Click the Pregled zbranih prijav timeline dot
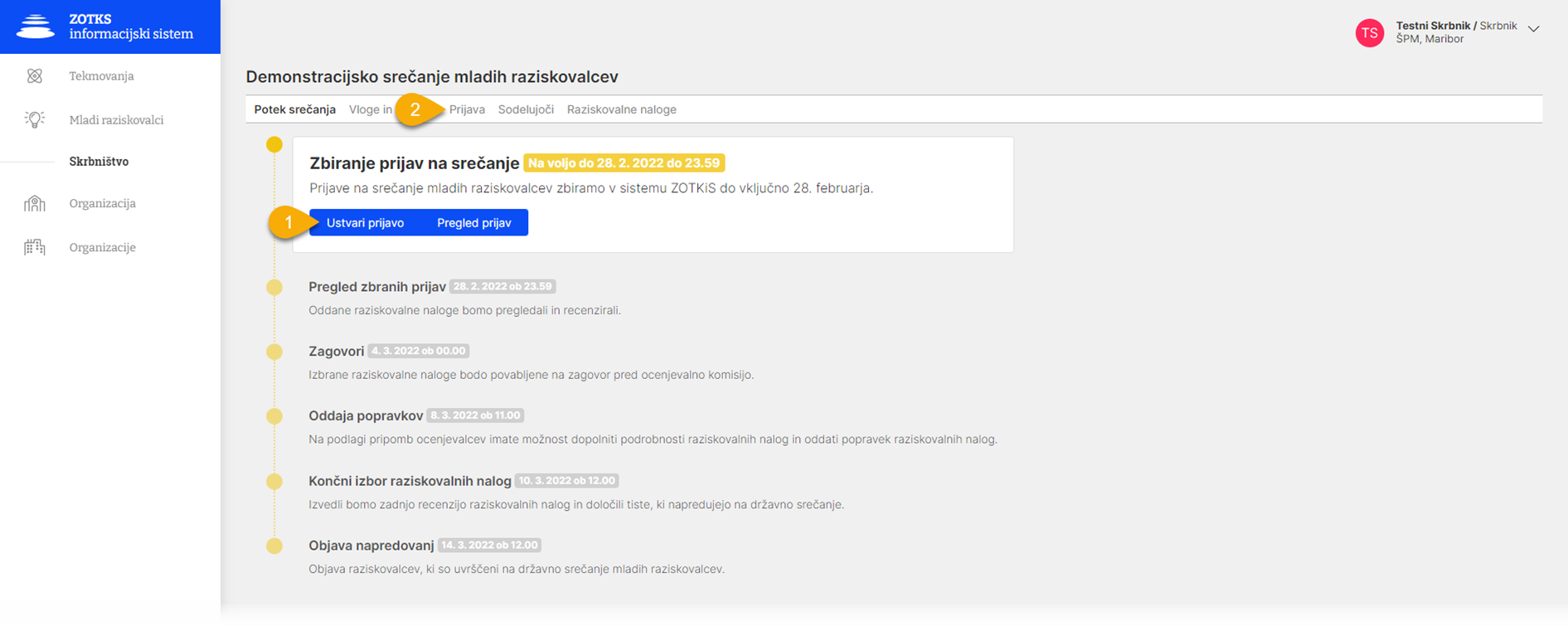This screenshot has width=1568, height=626. point(274,288)
